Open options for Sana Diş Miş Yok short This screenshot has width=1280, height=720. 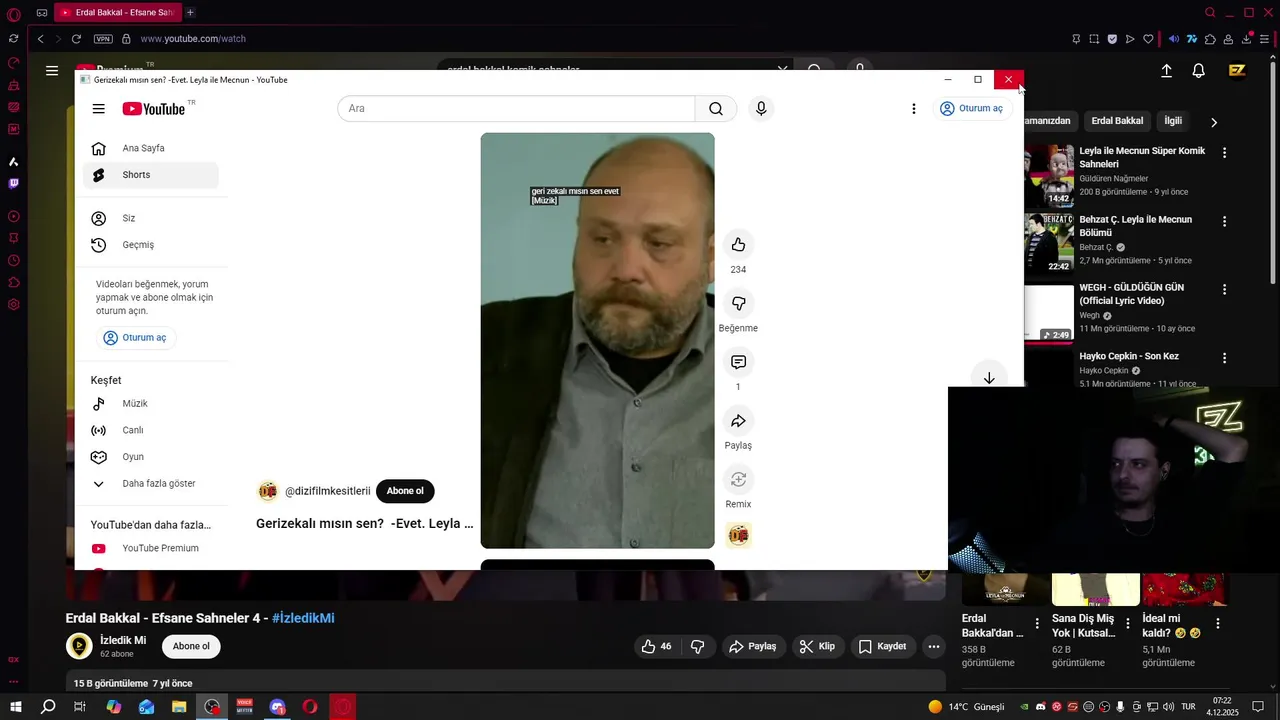click(1128, 623)
